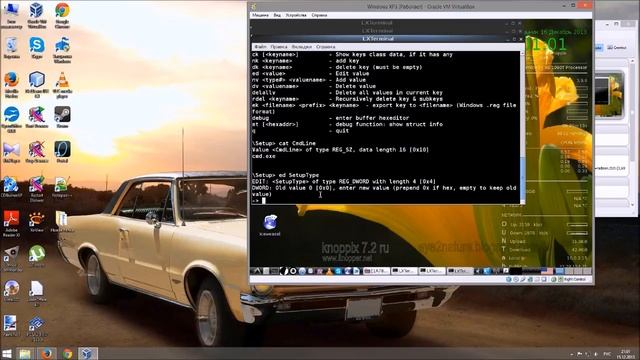Open VLC cone icon in Knoppix panel
The width and height of the screenshot is (640, 360).
329,271
